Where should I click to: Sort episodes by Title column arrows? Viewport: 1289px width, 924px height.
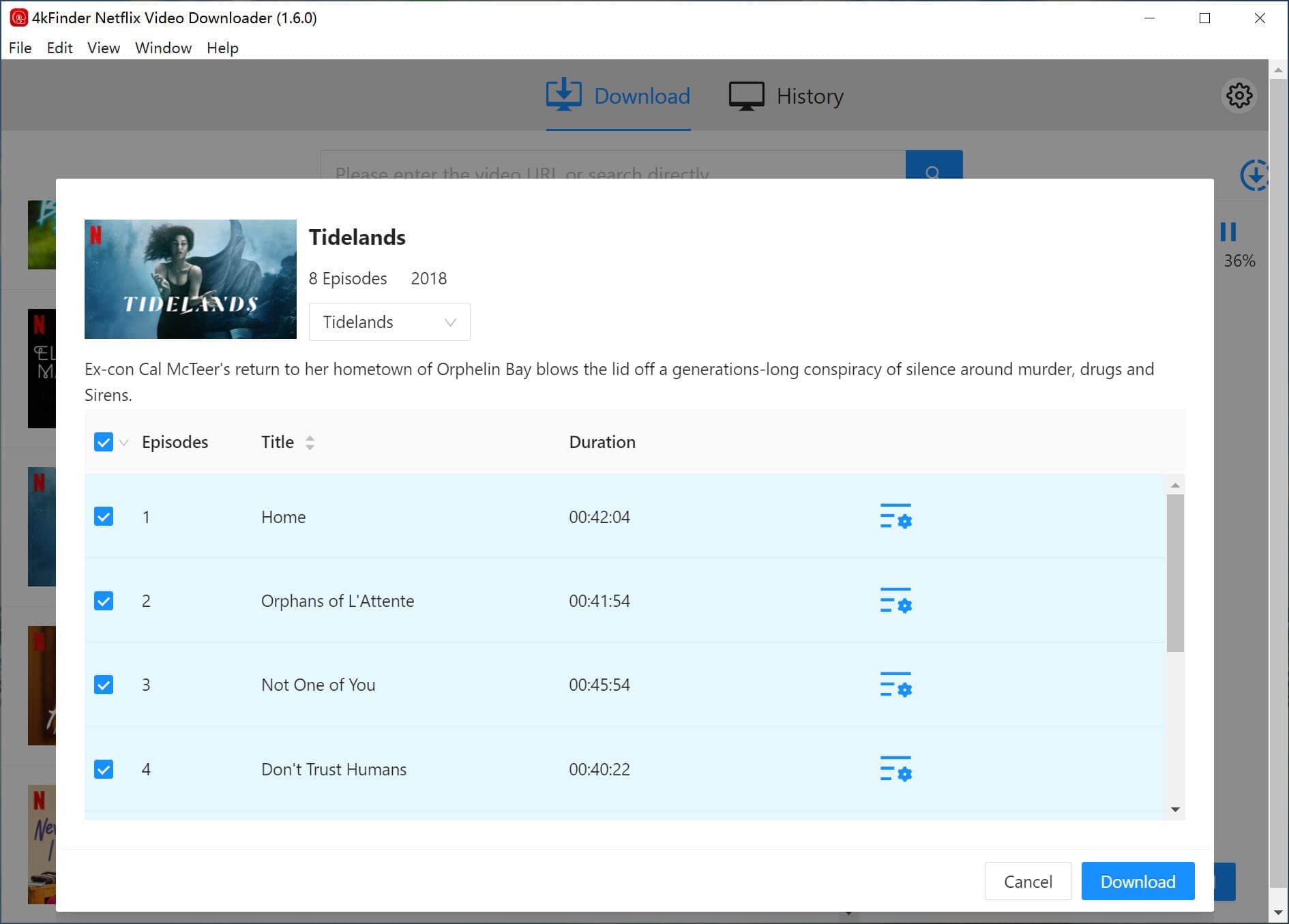point(310,443)
